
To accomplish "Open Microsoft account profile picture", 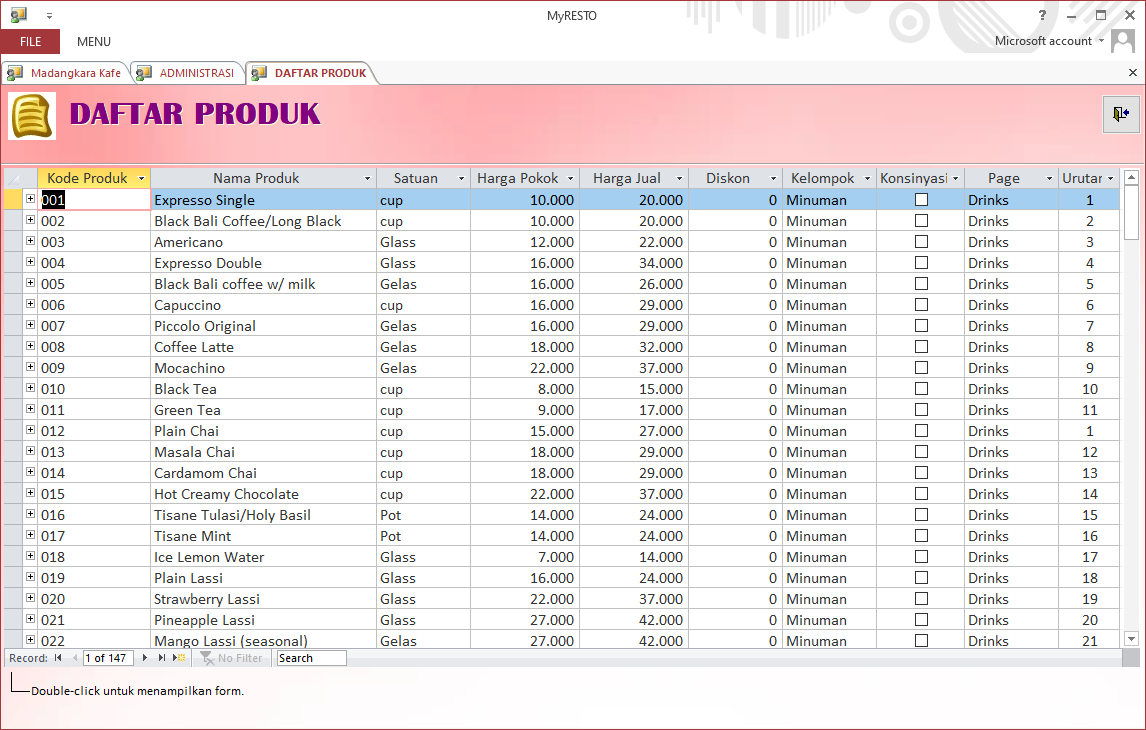I will tap(1123, 41).
